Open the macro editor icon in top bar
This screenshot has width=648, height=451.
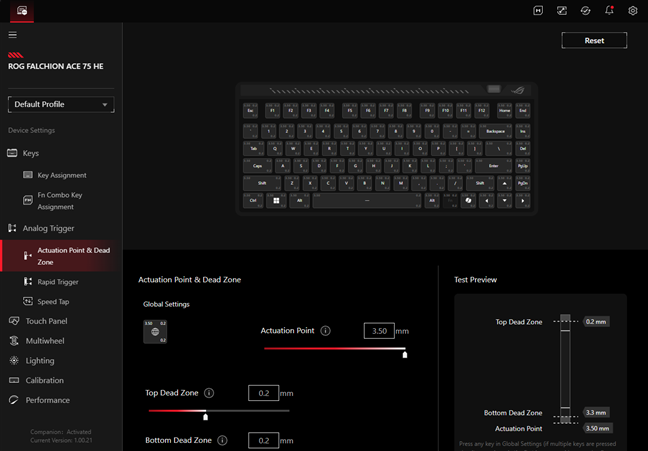click(x=562, y=11)
